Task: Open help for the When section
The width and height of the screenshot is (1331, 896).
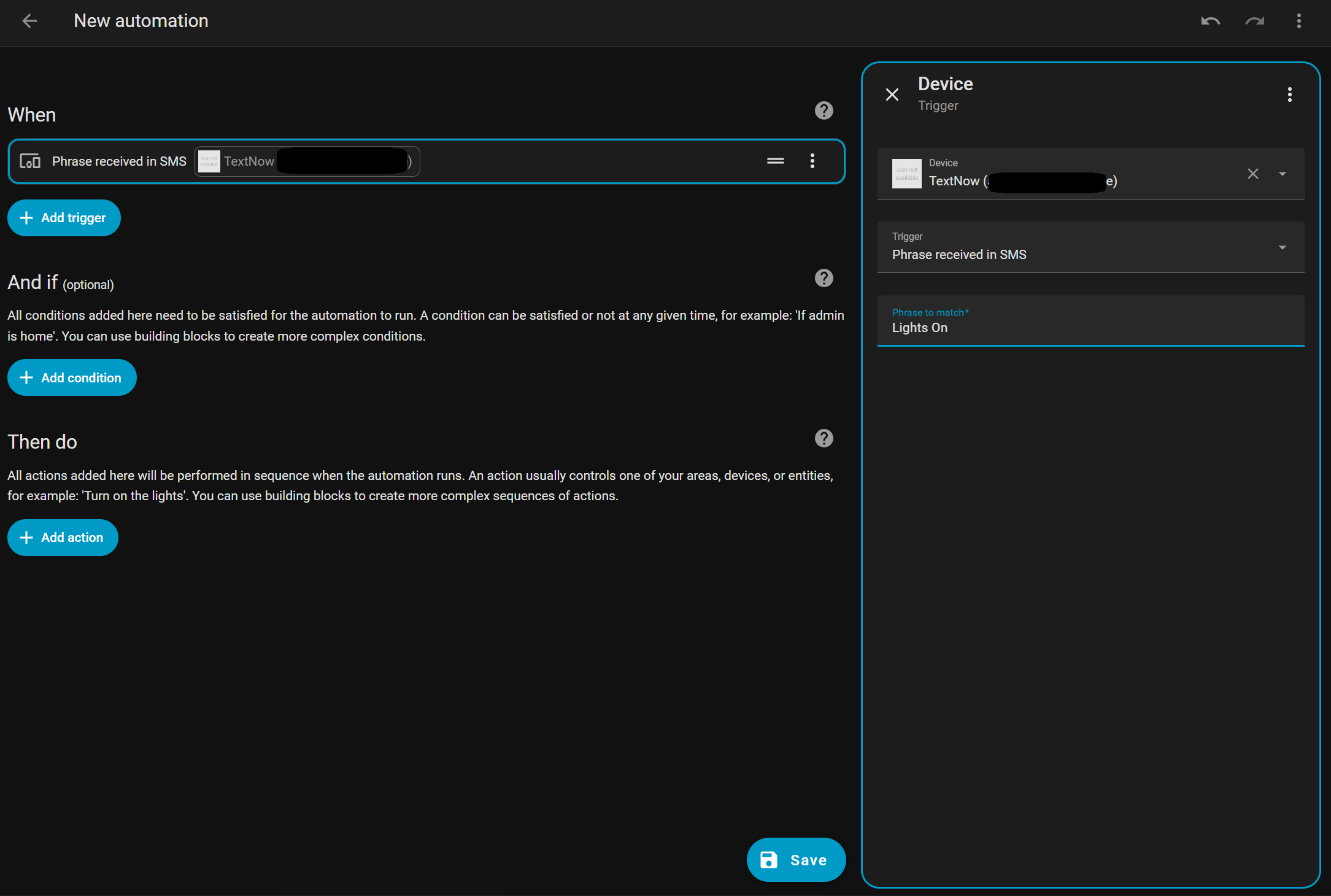Action: (824, 110)
